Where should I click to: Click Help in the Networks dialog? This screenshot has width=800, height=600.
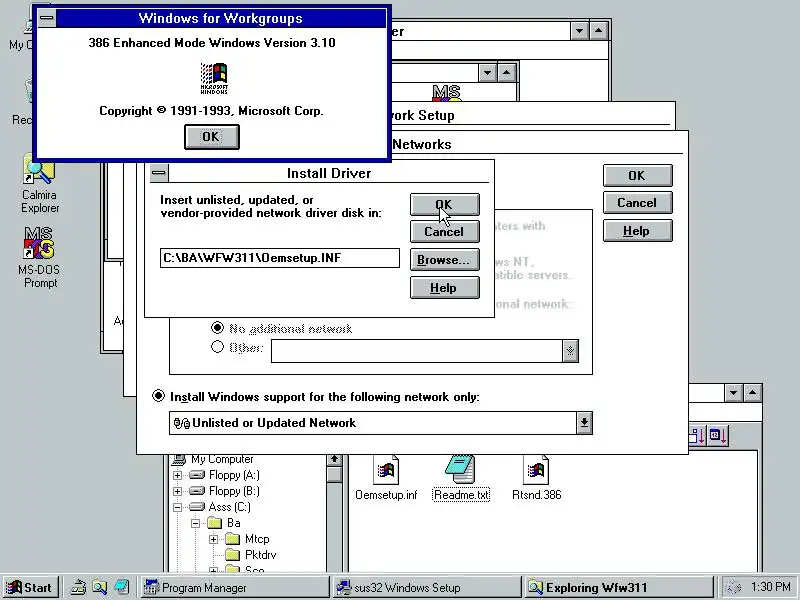tap(637, 231)
